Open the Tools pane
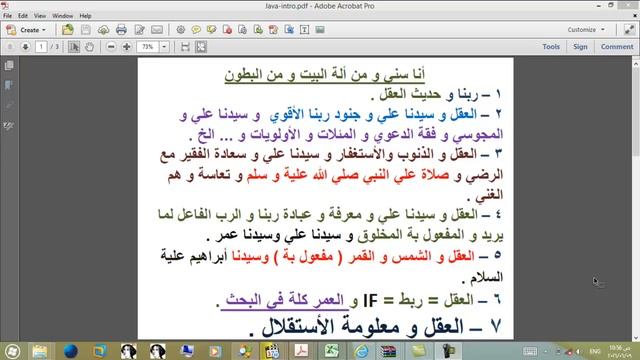640x360 pixels. coord(551,47)
